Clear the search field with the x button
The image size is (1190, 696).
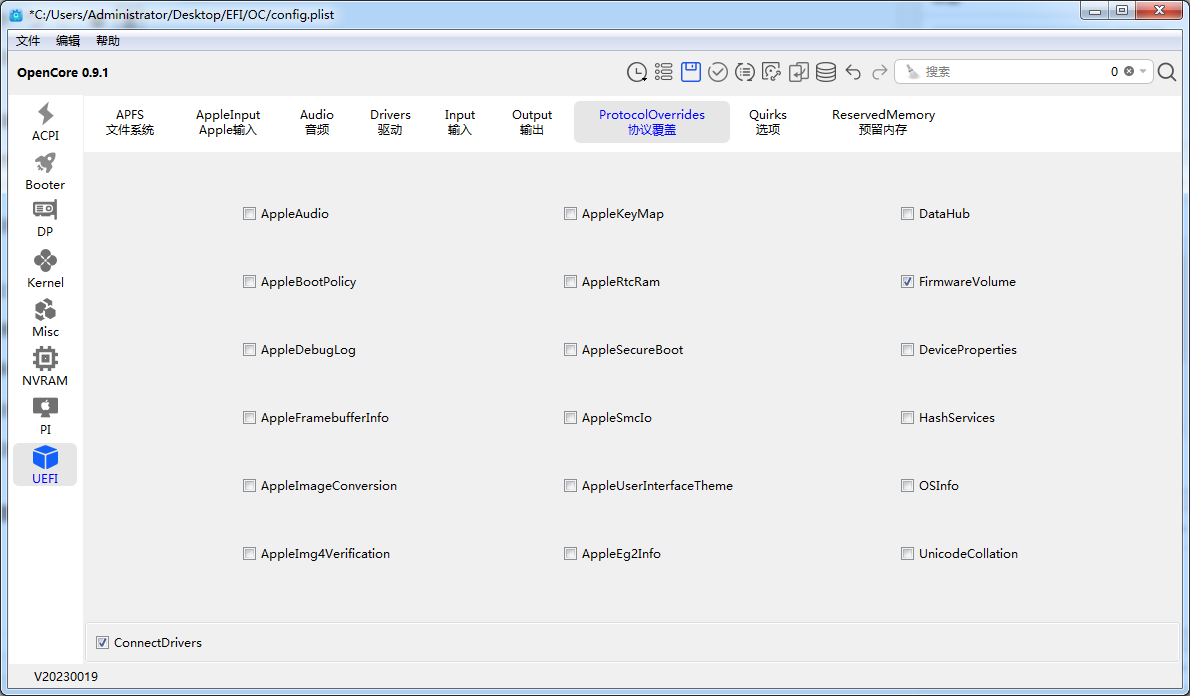(x=1129, y=72)
